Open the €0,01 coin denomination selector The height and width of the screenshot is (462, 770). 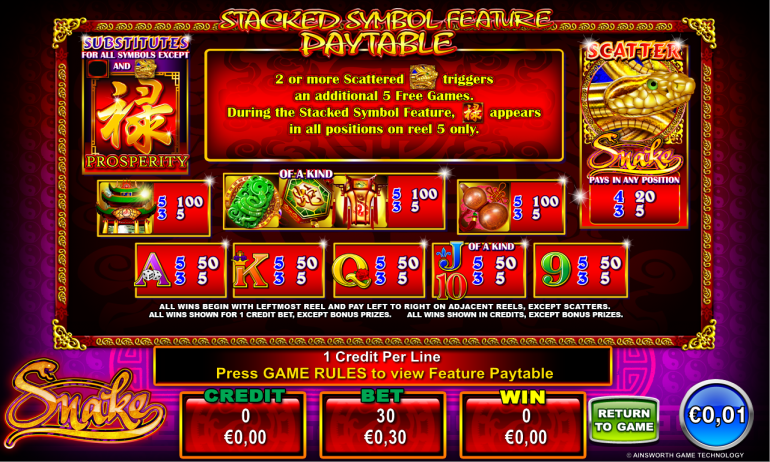(716, 415)
